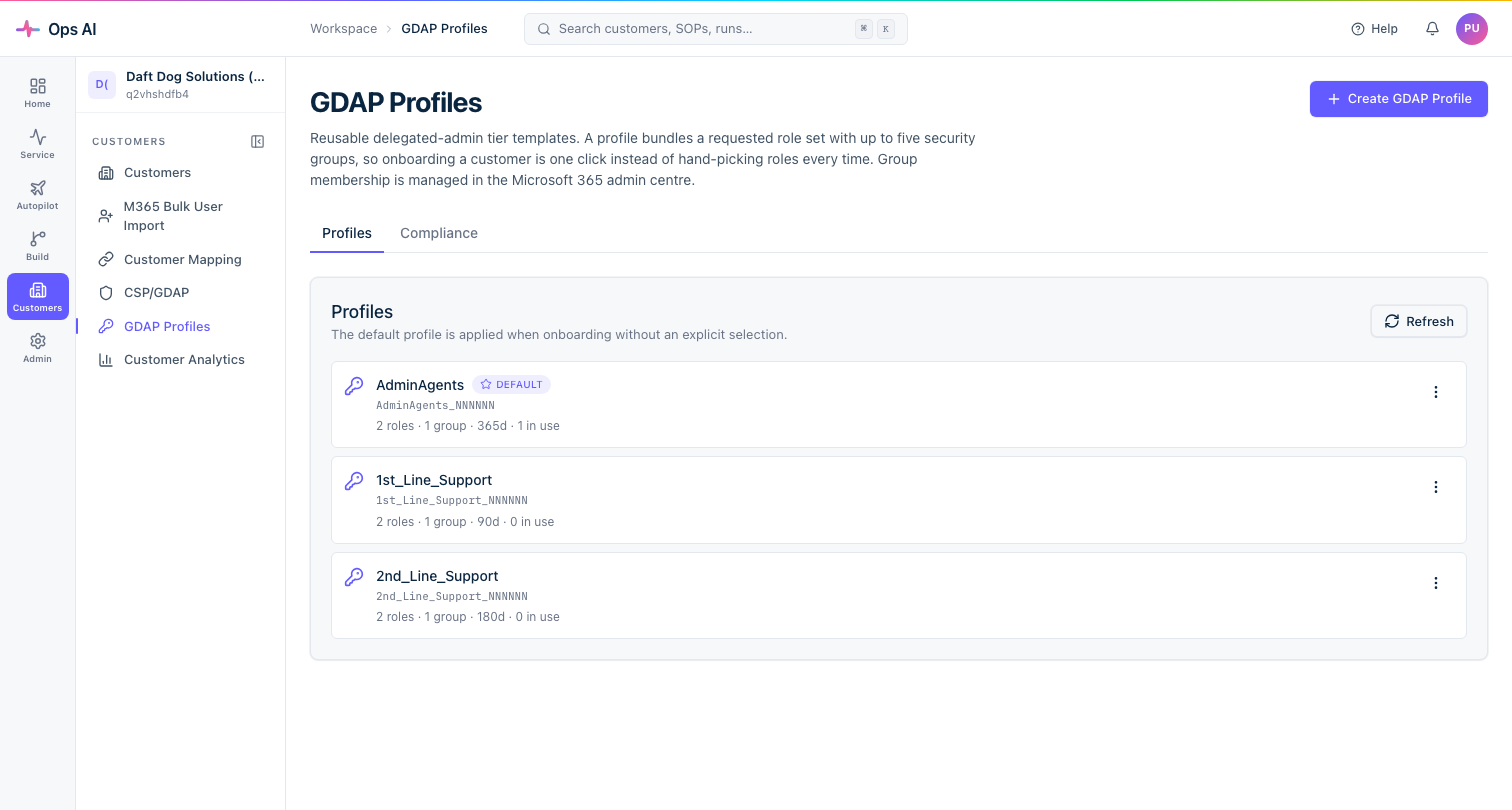
Task: Go to Workspace breadcrumb
Action: point(344,29)
